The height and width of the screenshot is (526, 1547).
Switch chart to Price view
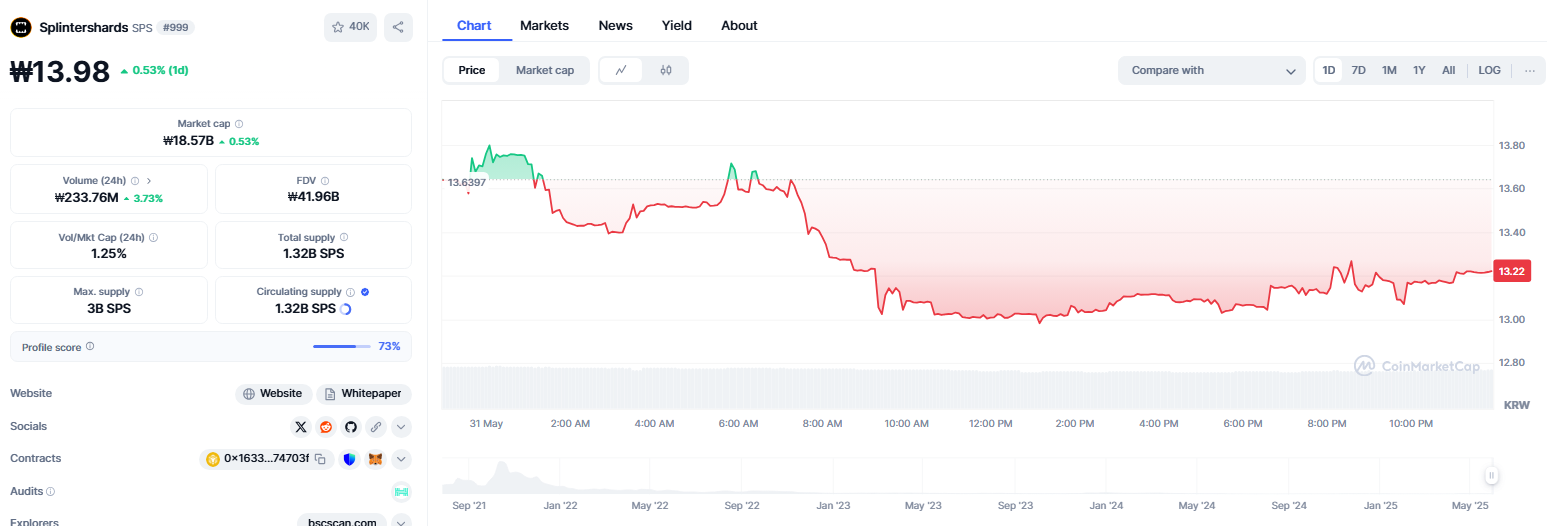point(472,70)
